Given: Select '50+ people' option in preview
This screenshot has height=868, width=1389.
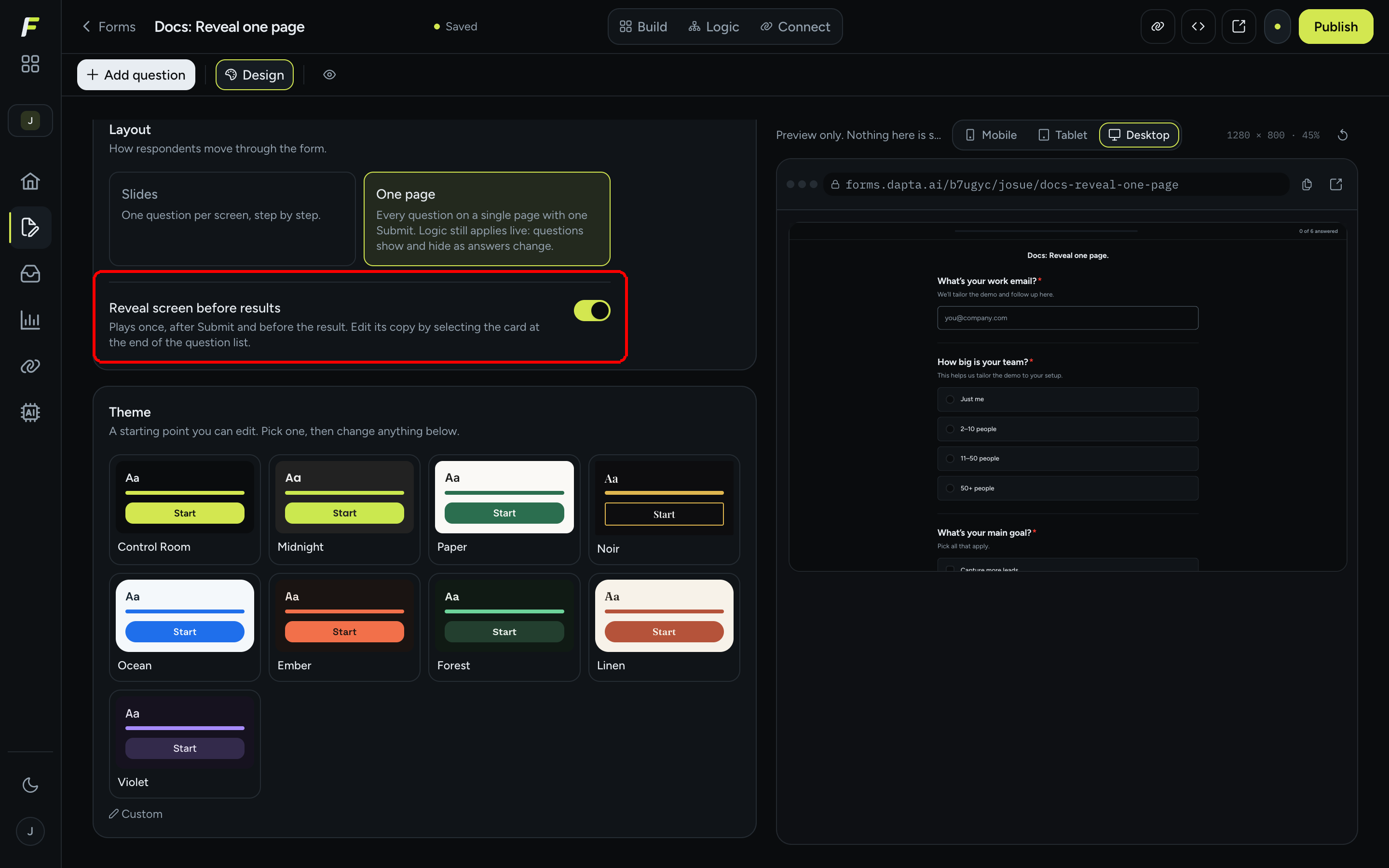Looking at the screenshot, I should (x=1068, y=488).
